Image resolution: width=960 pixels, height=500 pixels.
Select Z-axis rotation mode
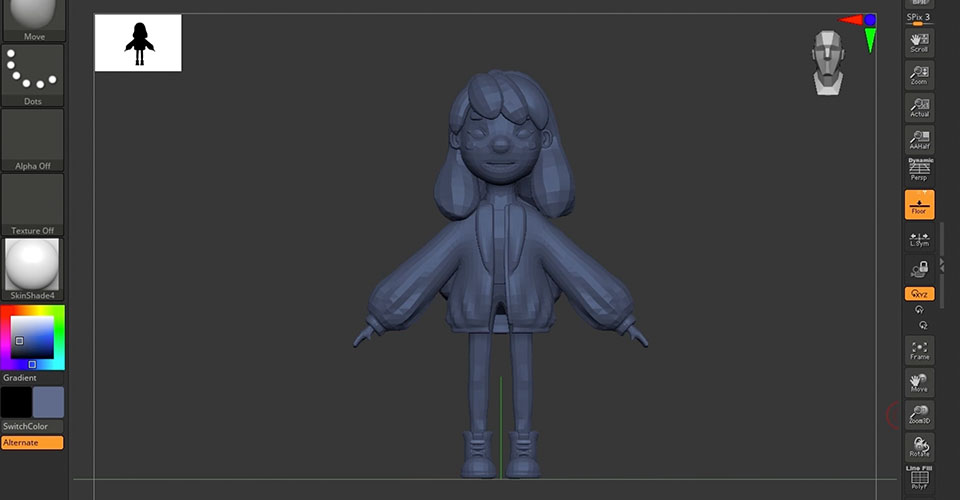pos(923,325)
